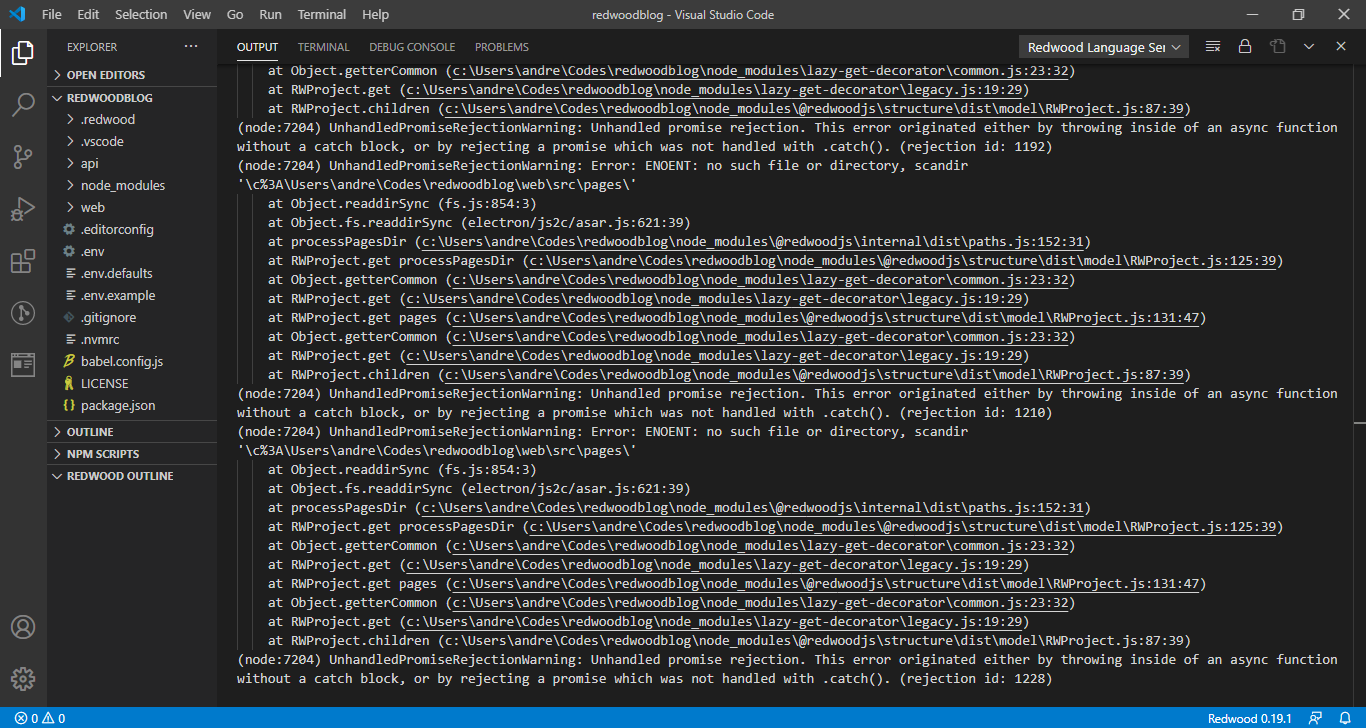
Task: Clear the output panel contents
Action: pos(1213,47)
